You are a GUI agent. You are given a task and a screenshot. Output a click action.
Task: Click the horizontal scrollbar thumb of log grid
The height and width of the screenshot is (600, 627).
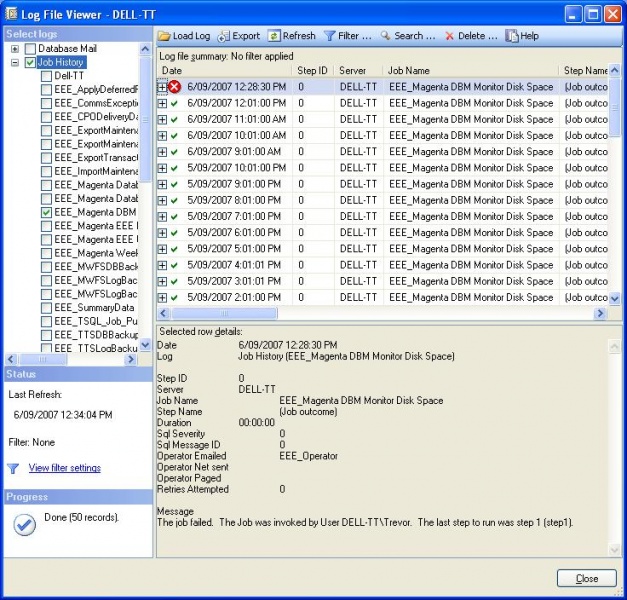[224, 314]
